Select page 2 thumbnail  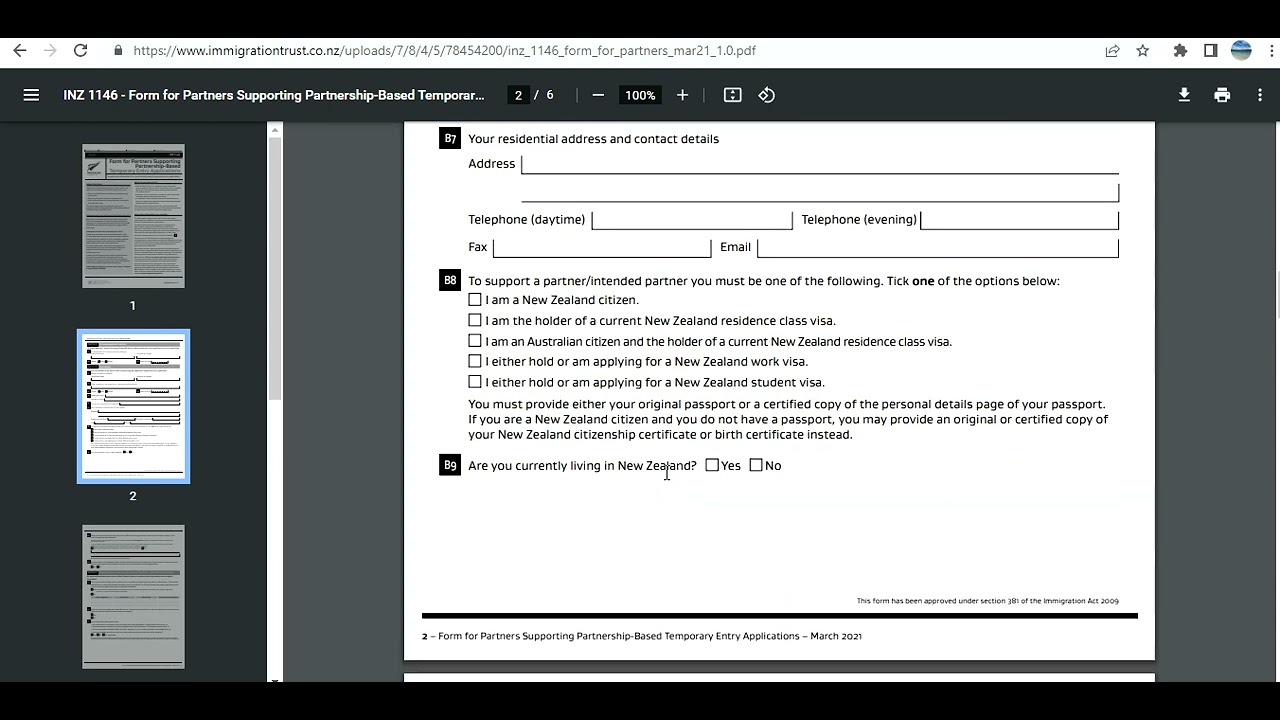[x=133, y=406]
